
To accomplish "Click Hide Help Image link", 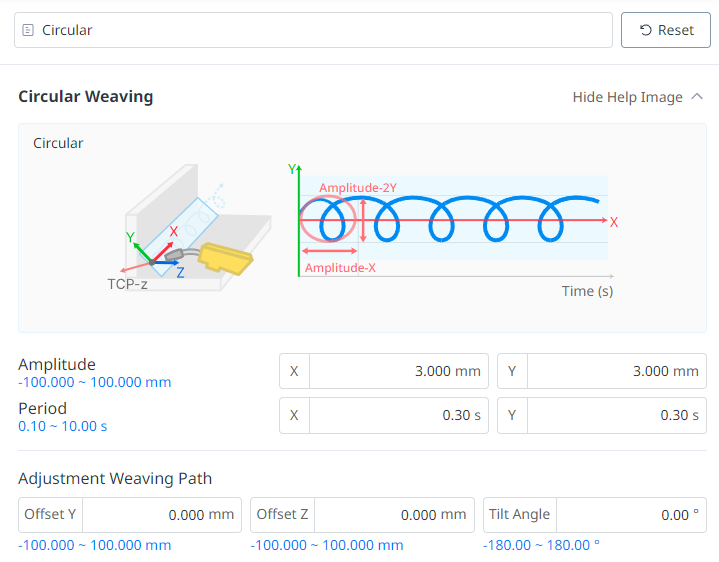I will 627,97.
